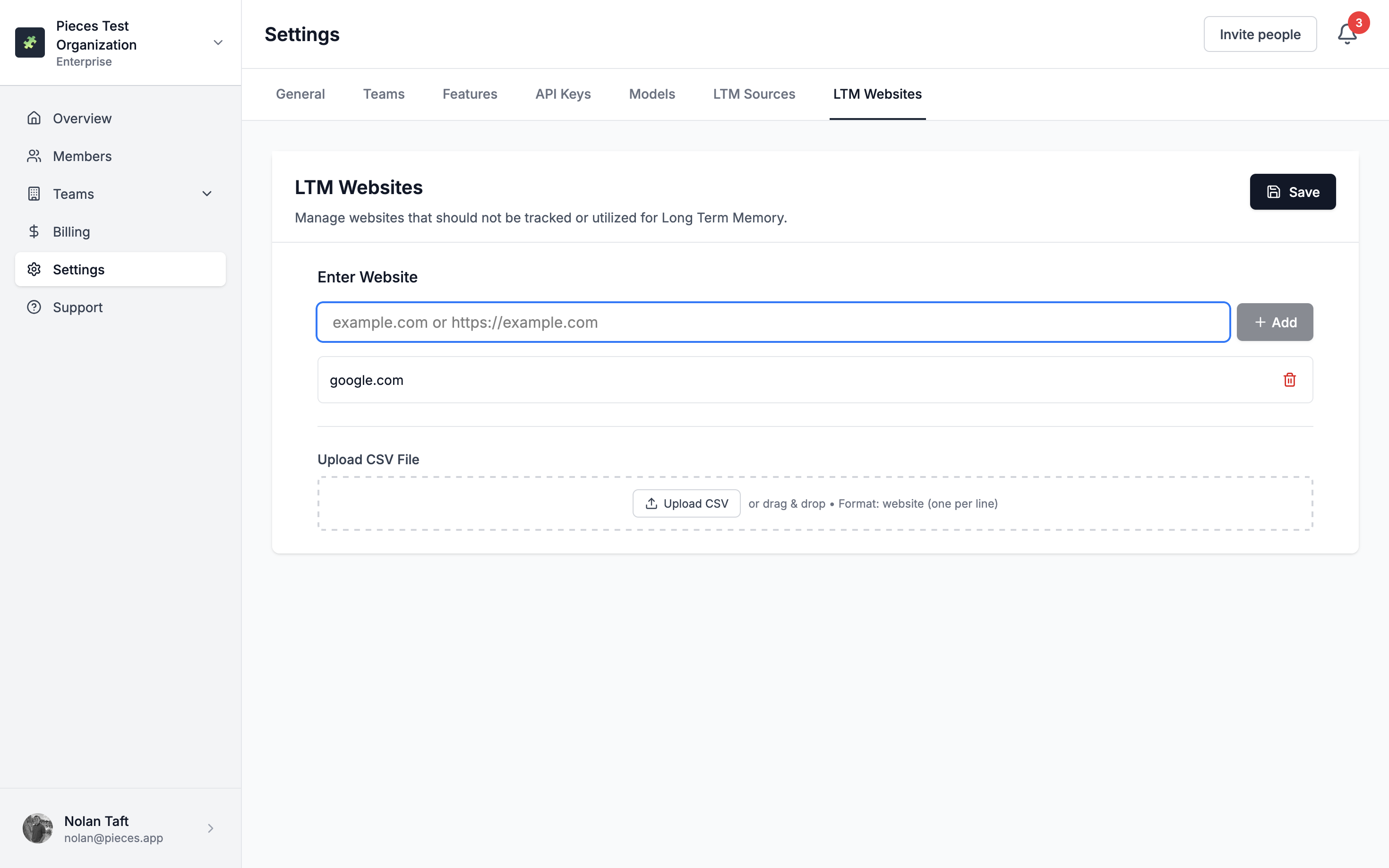
Task: Switch to the LTM Sources tab
Action: (754, 94)
